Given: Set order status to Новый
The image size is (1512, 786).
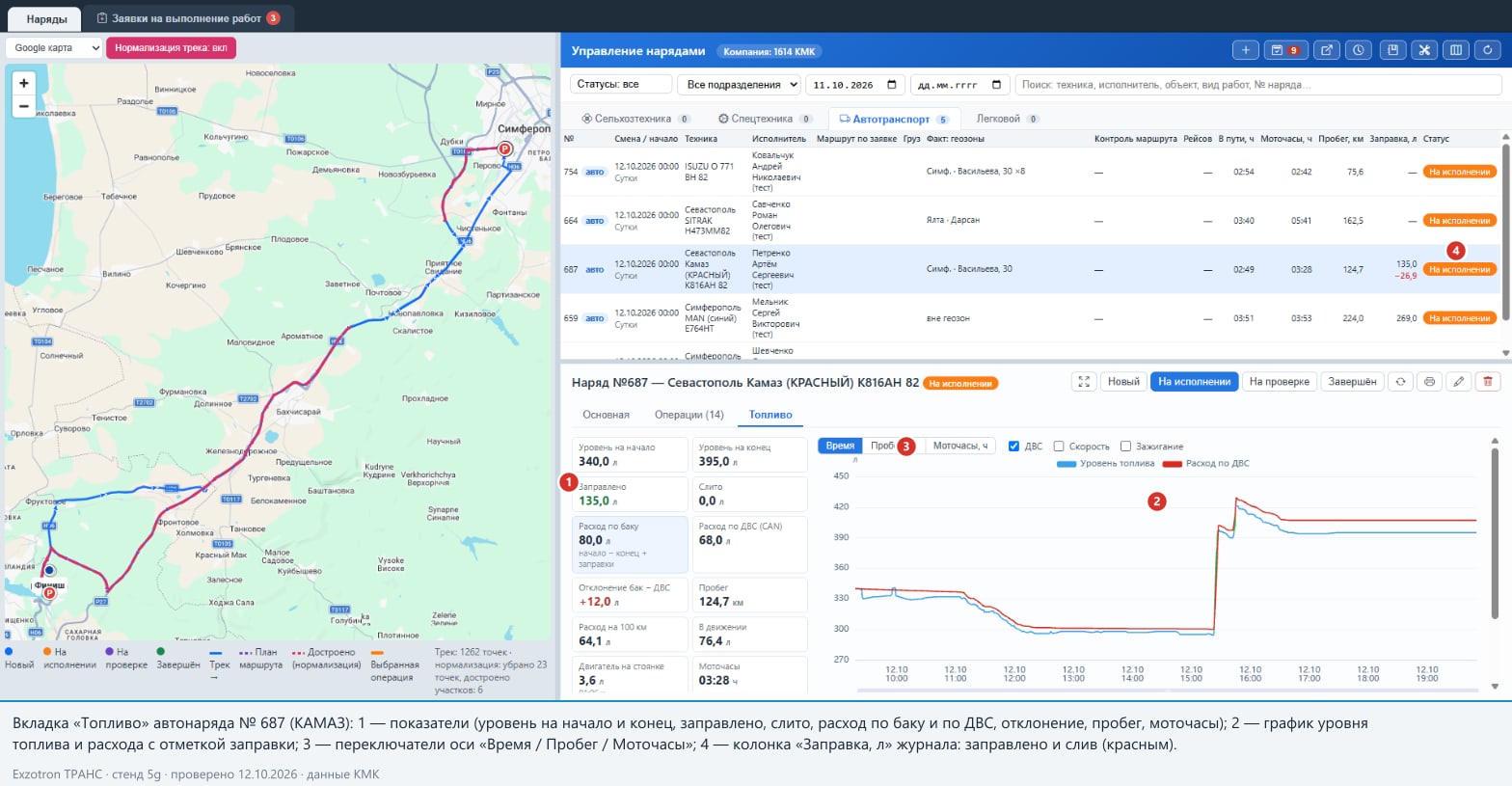Looking at the screenshot, I should [1123, 382].
